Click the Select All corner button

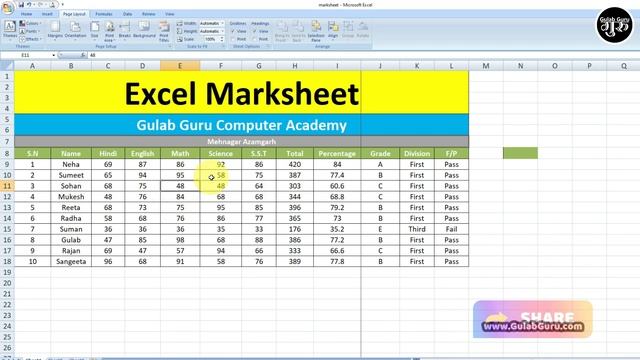tap(7, 66)
